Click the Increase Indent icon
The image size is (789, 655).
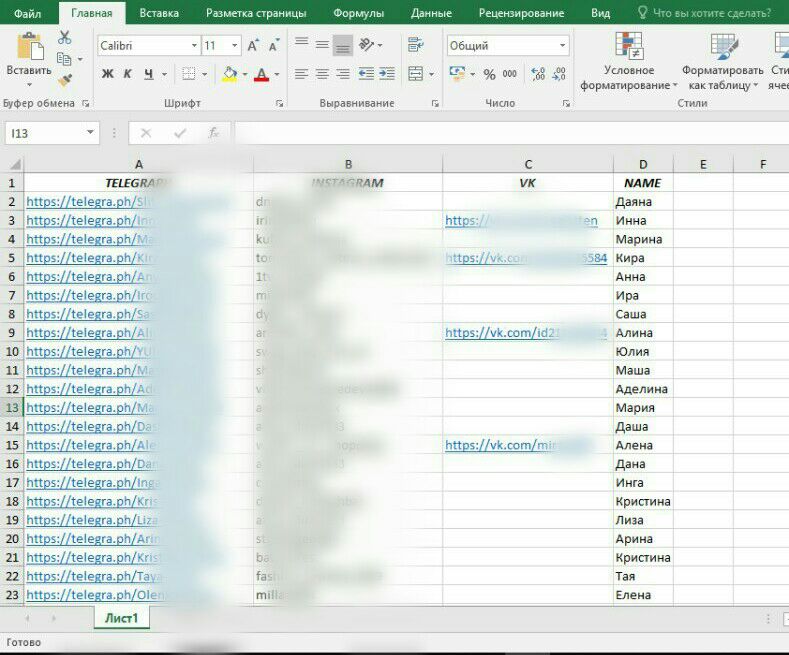pos(387,74)
